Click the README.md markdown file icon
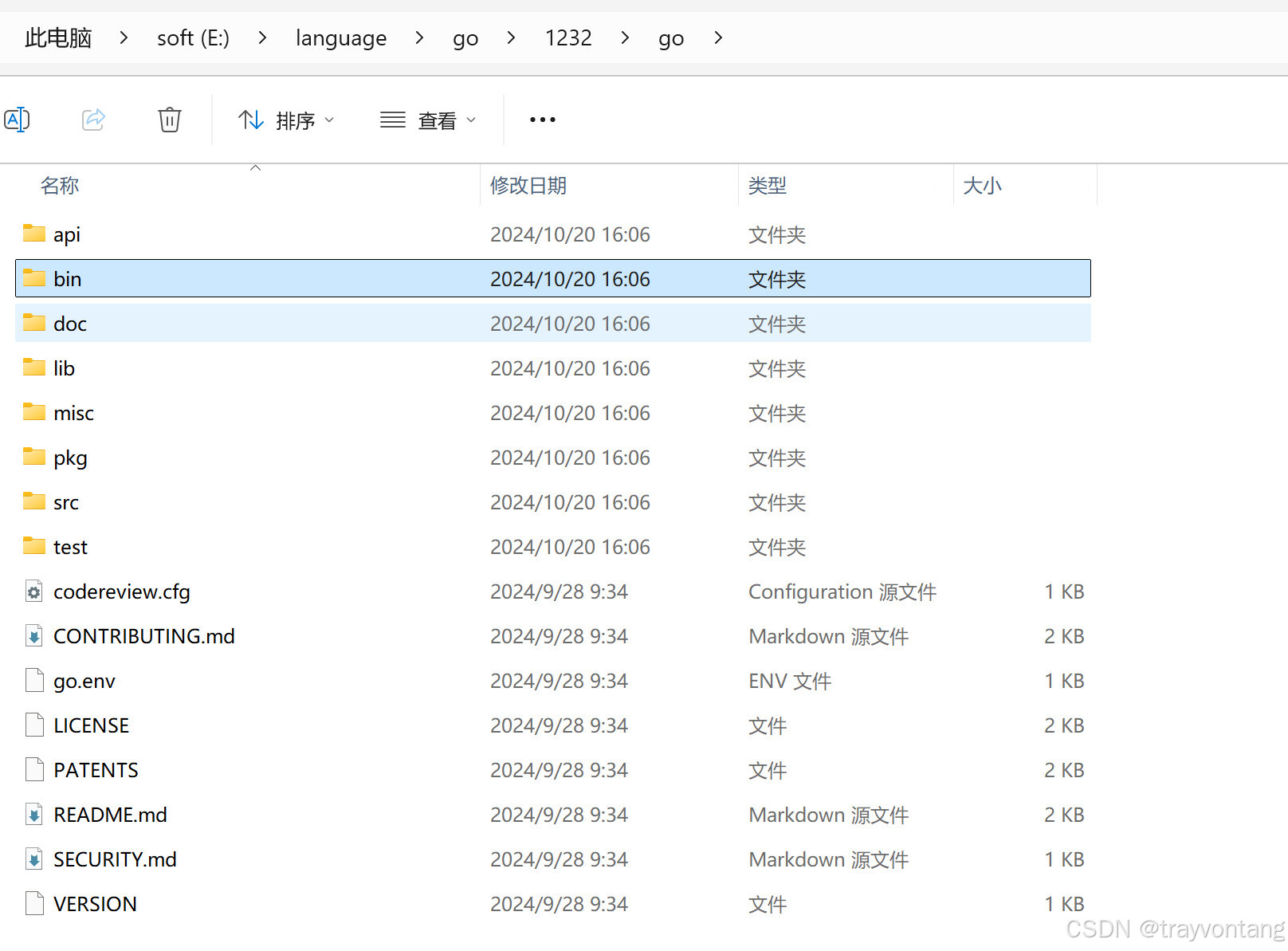Viewport: 1288px width, 951px height. [x=34, y=815]
